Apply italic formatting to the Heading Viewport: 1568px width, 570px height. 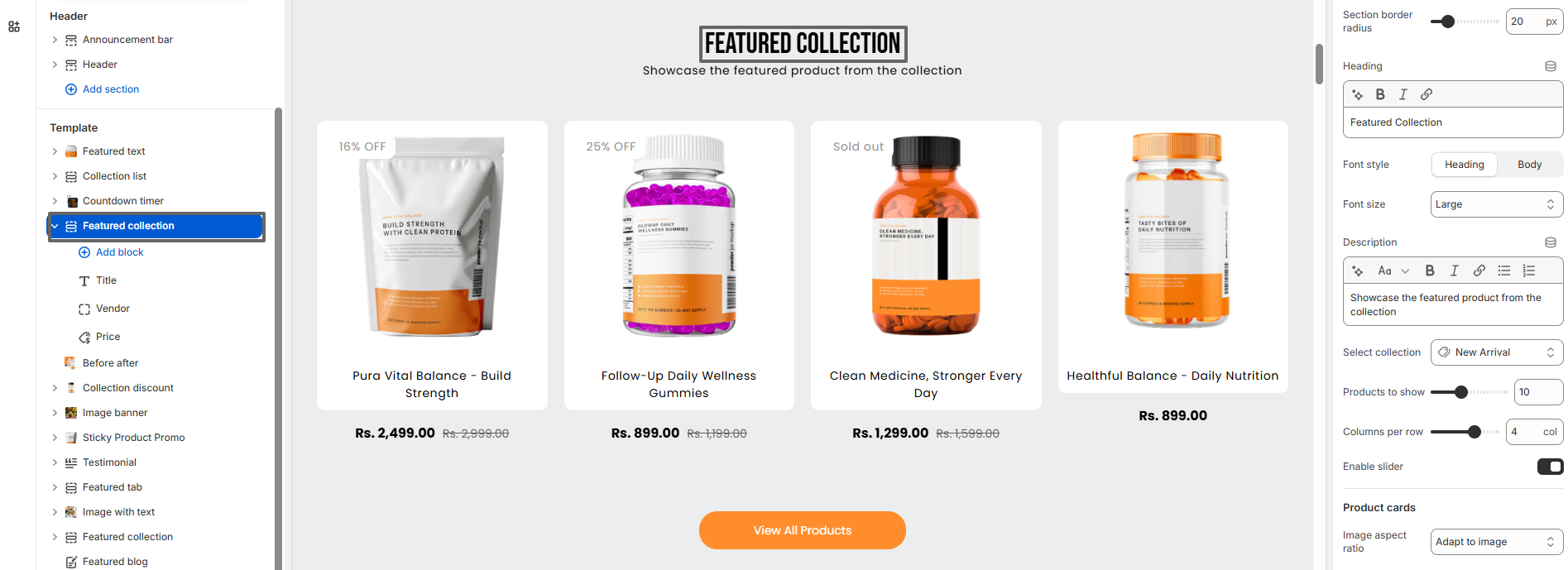point(1403,94)
